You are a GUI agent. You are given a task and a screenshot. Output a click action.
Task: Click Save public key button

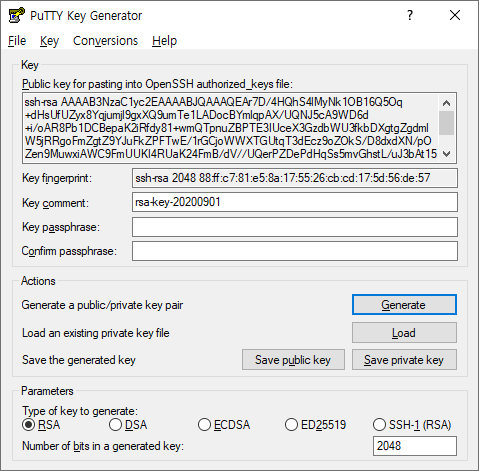(x=293, y=360)
